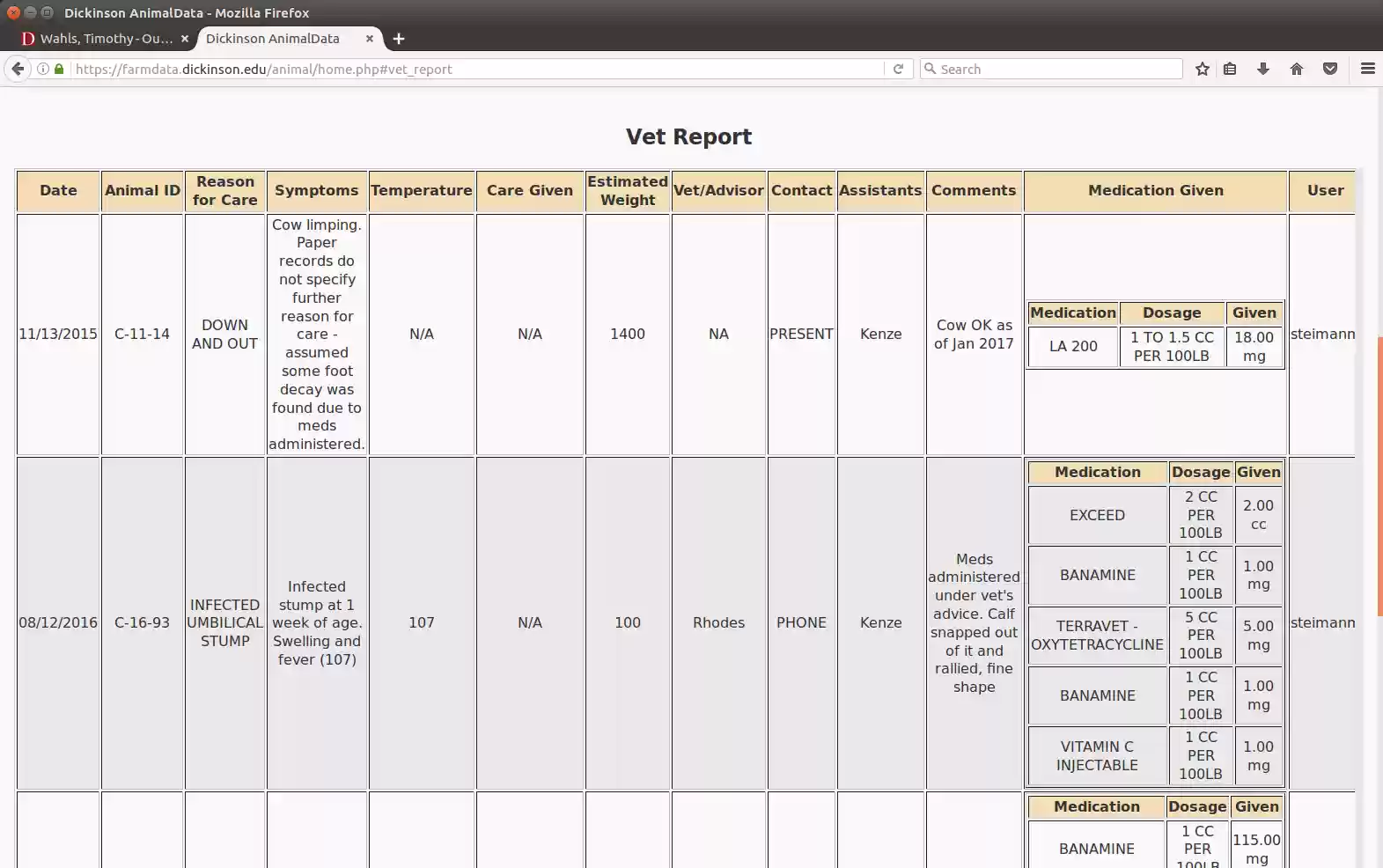Select Animal ID cell C-11-14

point(143,335)
